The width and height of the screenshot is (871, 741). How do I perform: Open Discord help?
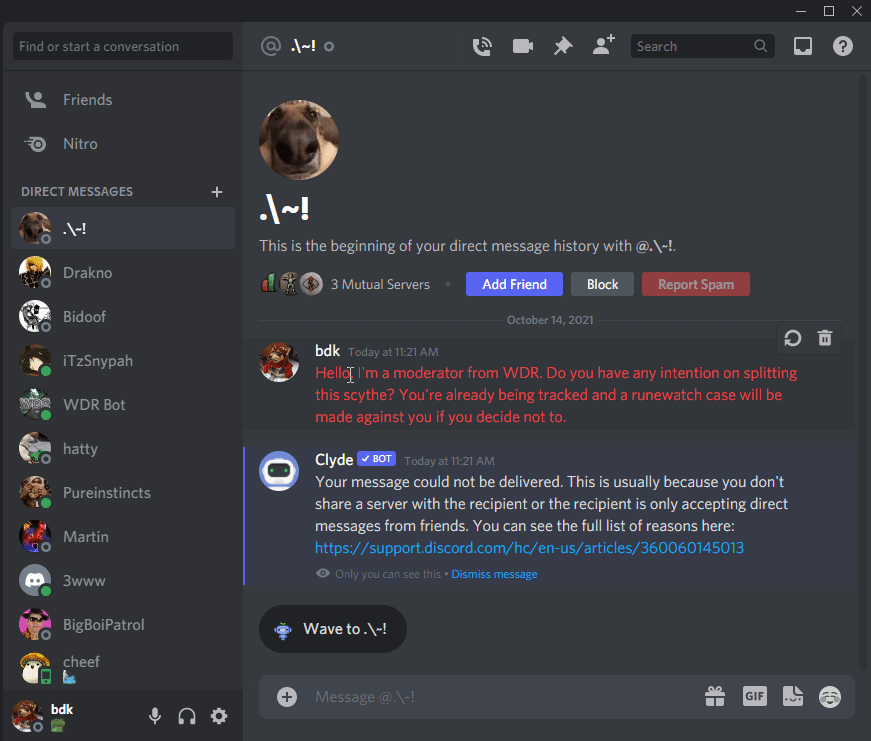pyautogui.click(x=843, y=46)
